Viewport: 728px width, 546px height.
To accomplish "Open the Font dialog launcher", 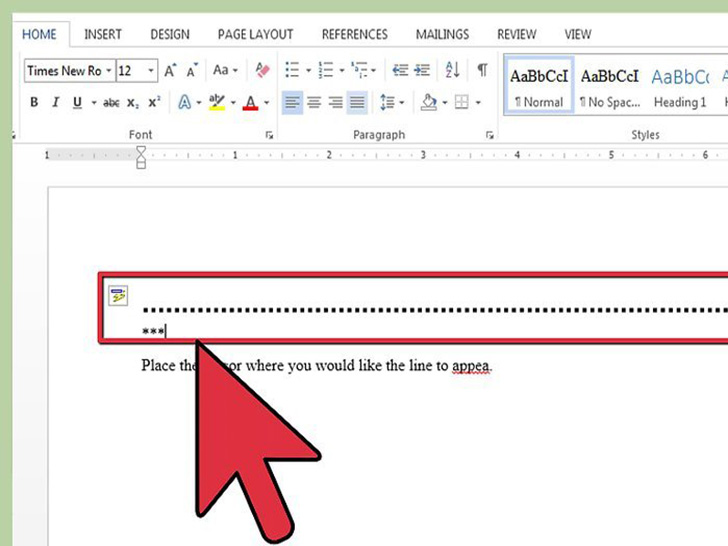I will click(269, 135).
